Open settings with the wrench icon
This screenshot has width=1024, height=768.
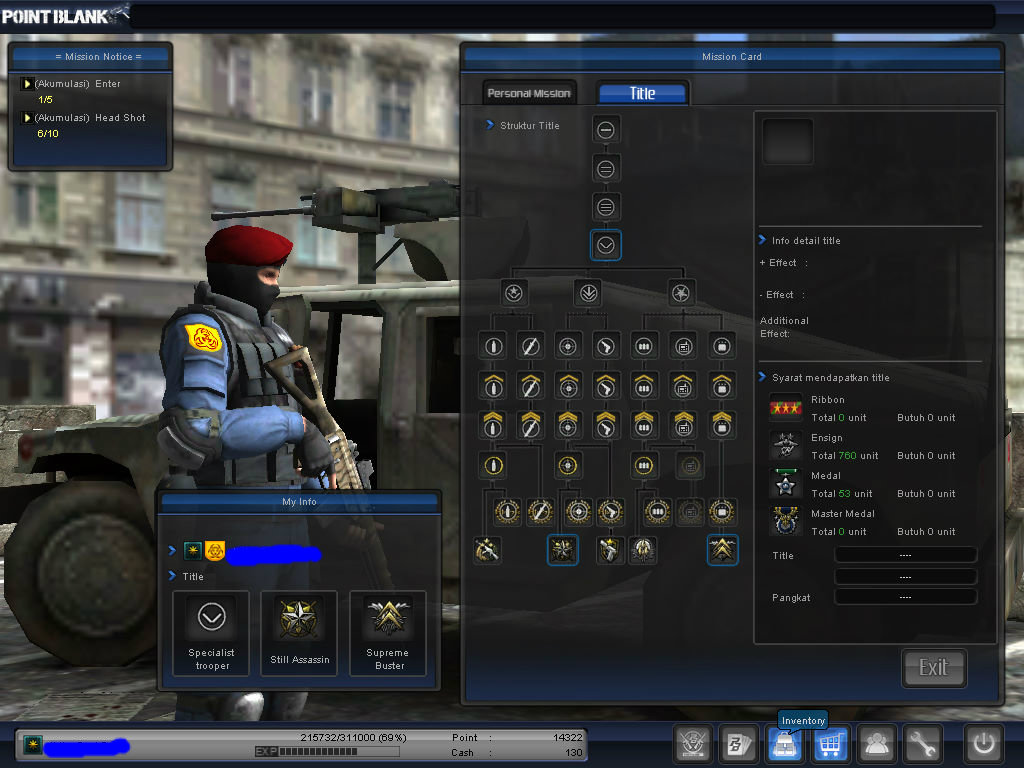pyautogui.click(x=923, y=744)
